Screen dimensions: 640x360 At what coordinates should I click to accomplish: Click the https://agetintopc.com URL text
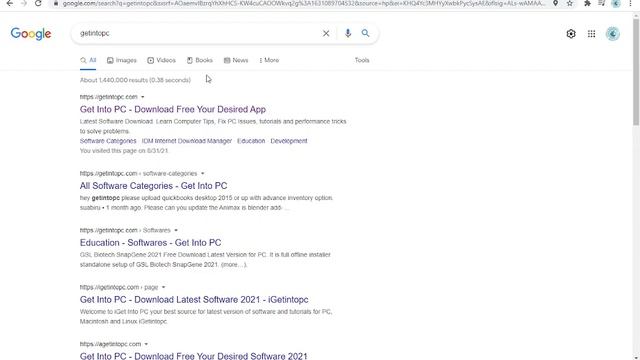(x=110, y=344)
